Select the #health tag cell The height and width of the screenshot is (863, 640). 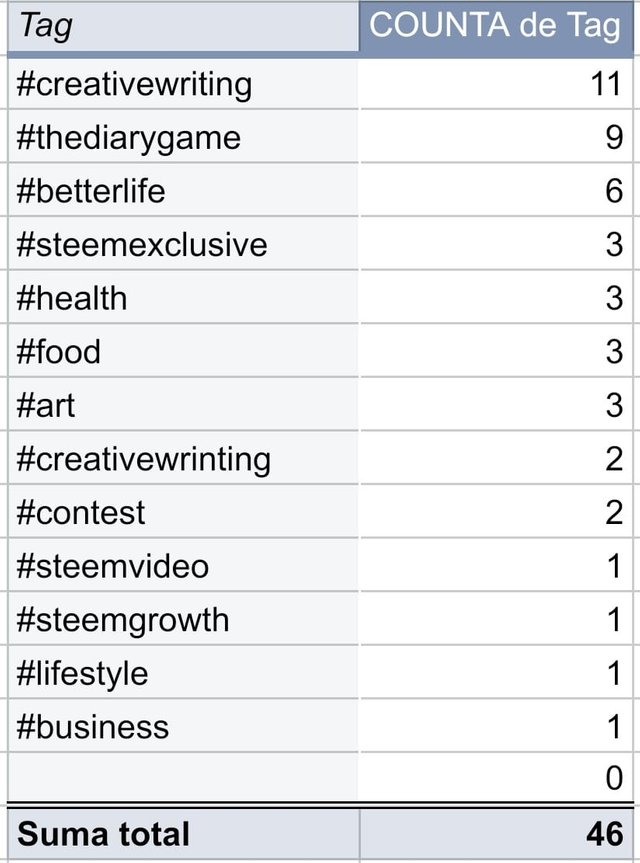pos(183,297)
